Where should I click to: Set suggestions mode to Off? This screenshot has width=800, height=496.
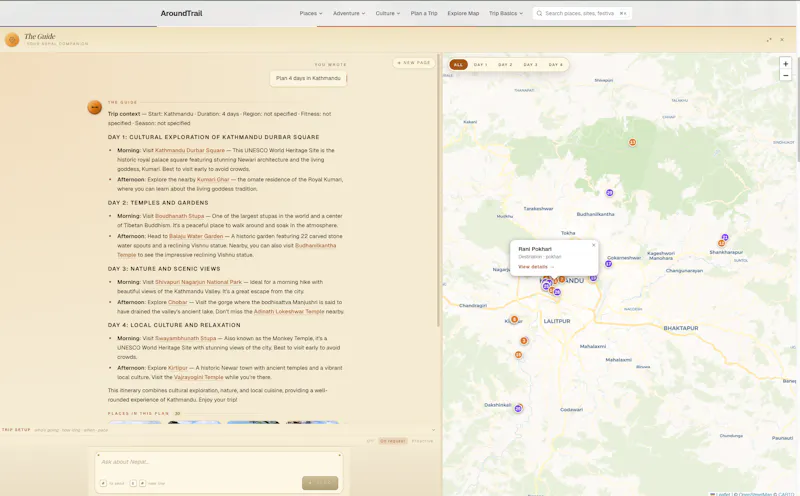(x=370, y=441)
